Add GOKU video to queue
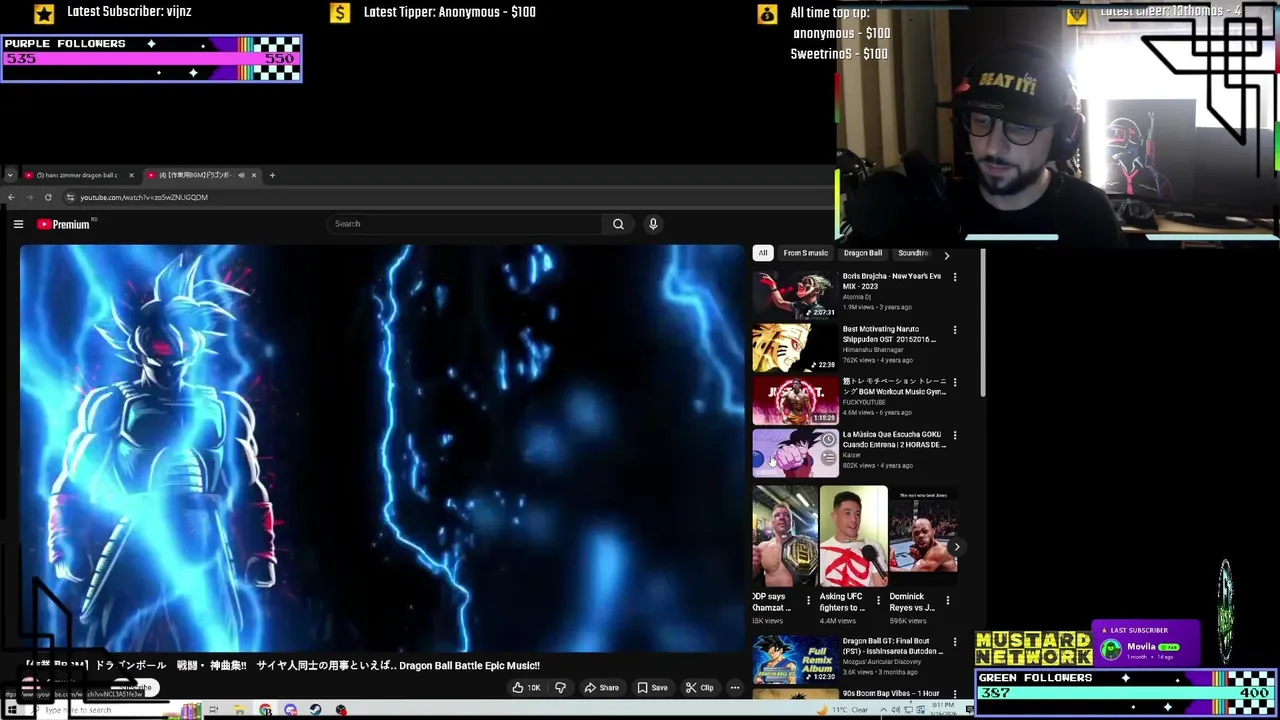The image size is (1280, 720). coord(828,458)
